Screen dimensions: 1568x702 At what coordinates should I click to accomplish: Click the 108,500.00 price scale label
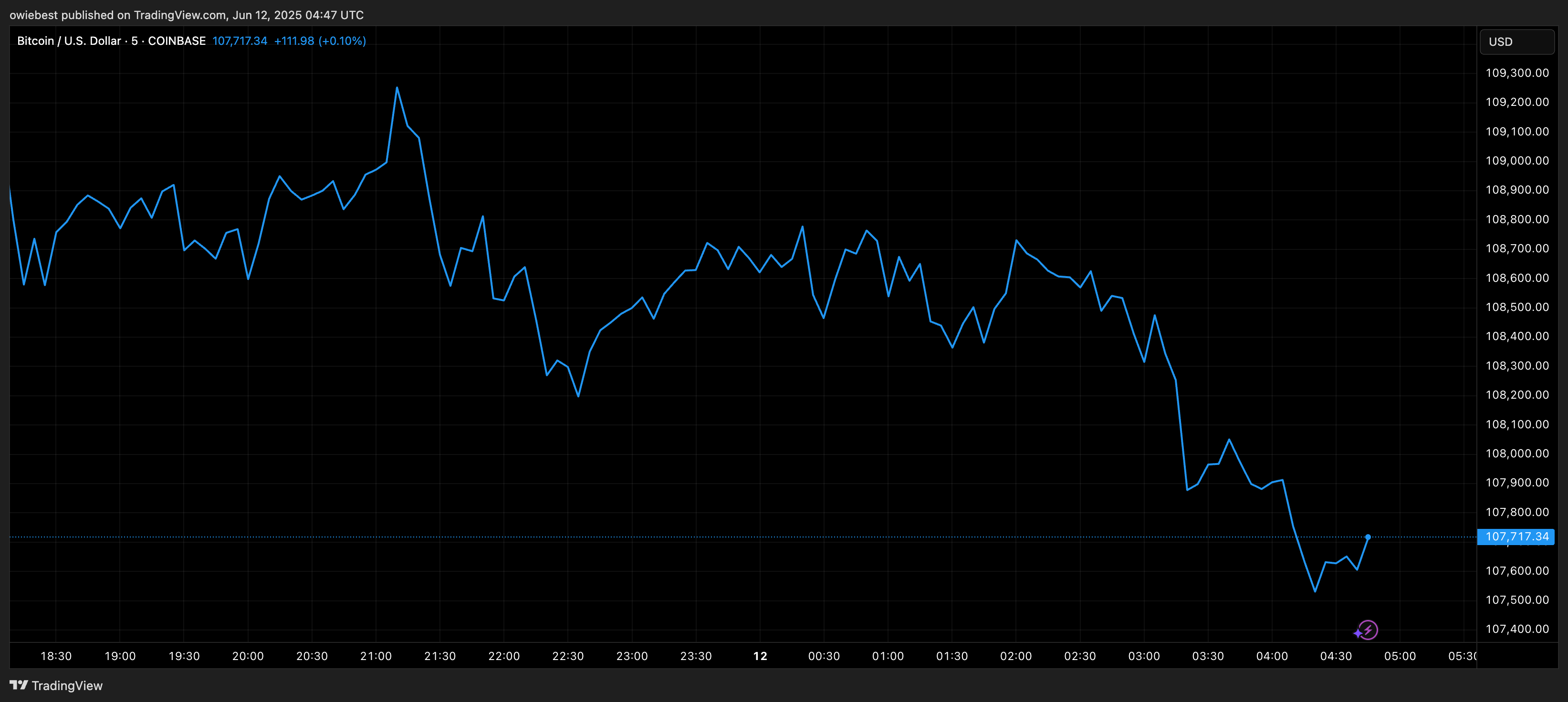[1517, 307]
